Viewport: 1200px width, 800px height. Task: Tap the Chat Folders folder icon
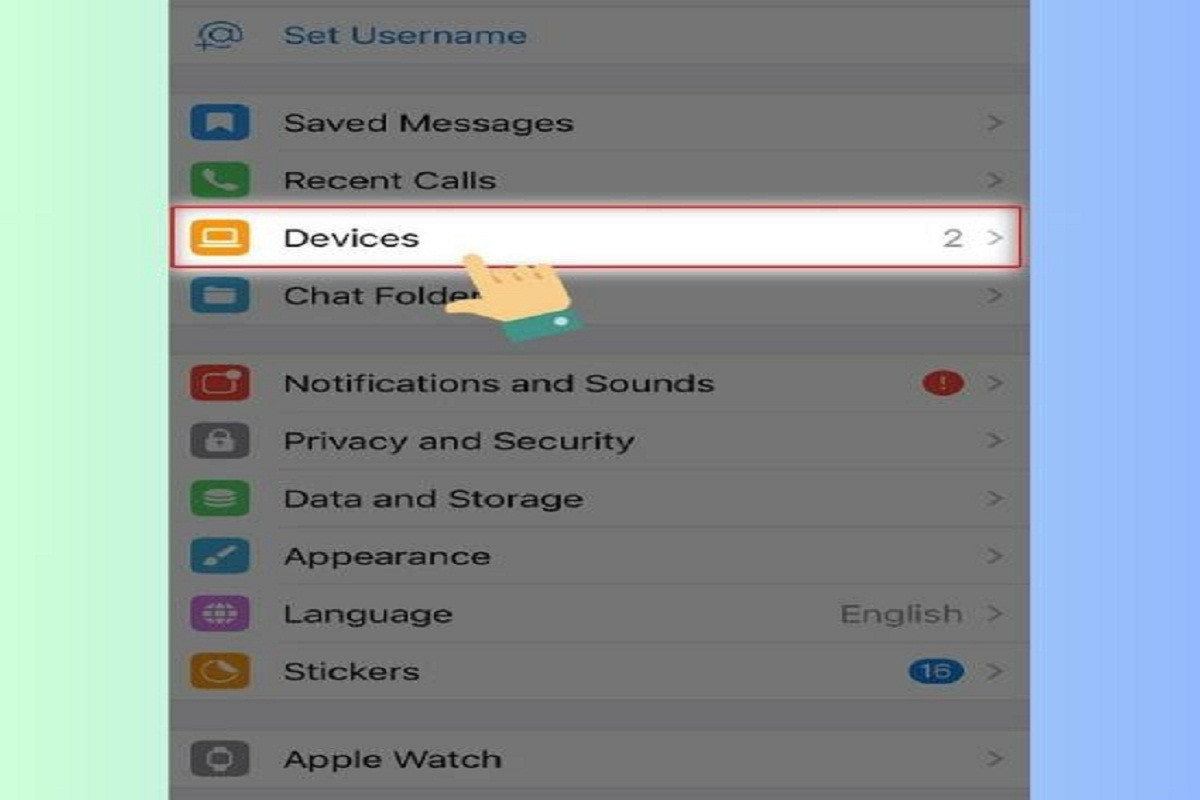coord(220,296)
